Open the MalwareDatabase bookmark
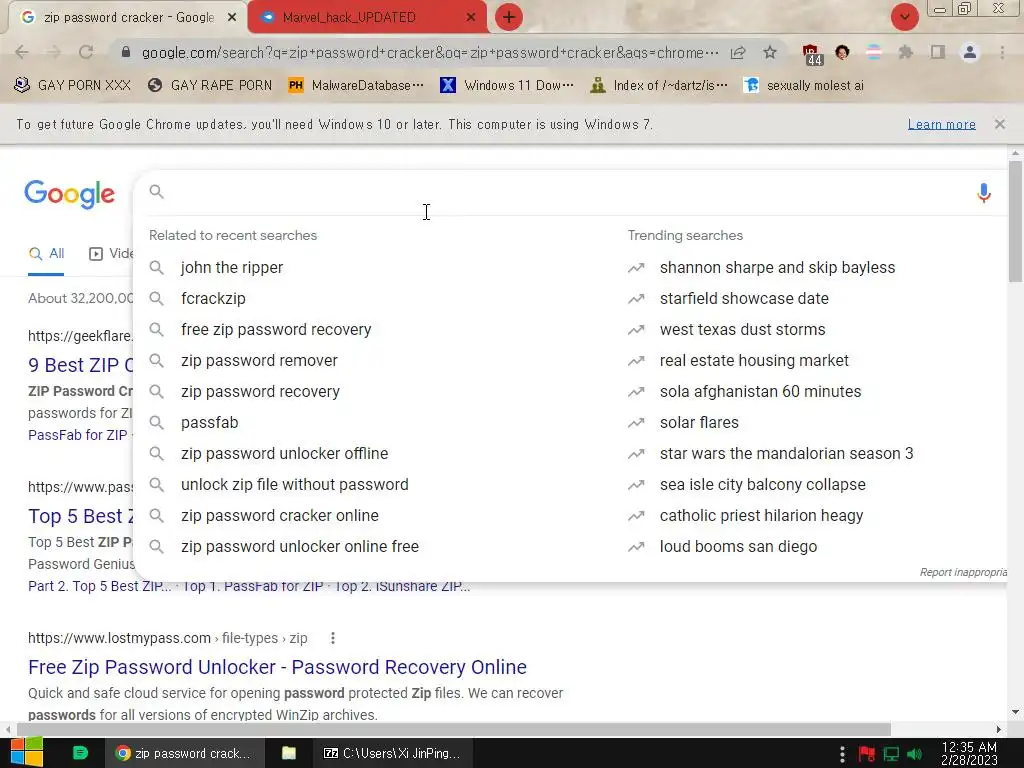Viewport: 1024px width, 768px height. (x=356, y=86)
